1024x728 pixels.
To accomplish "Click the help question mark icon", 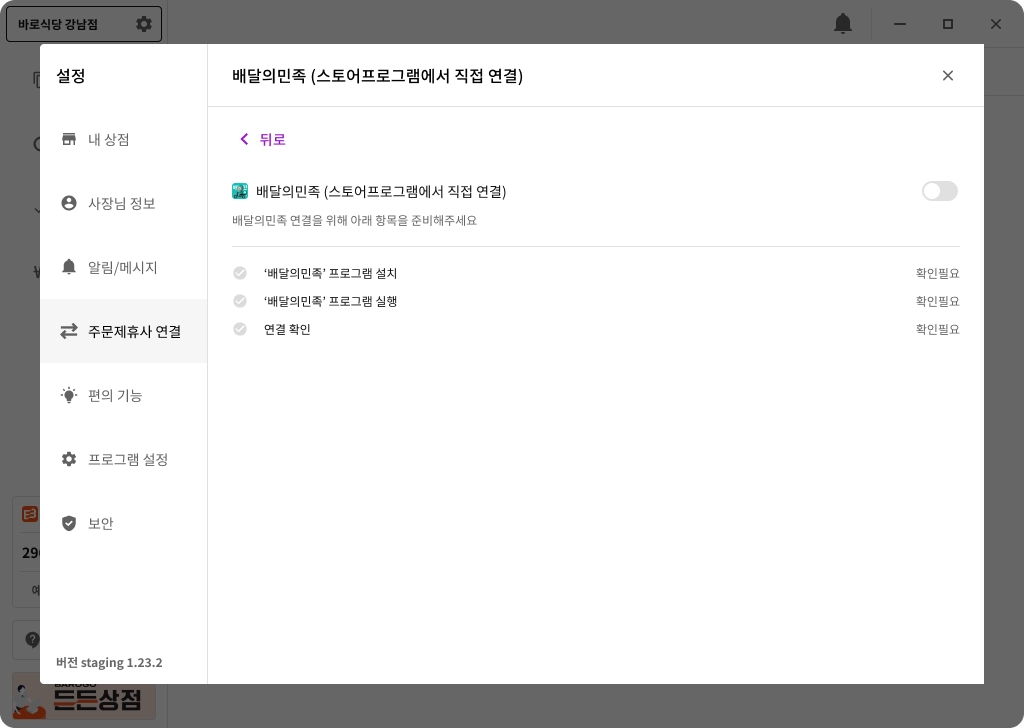I will (33, 639).
